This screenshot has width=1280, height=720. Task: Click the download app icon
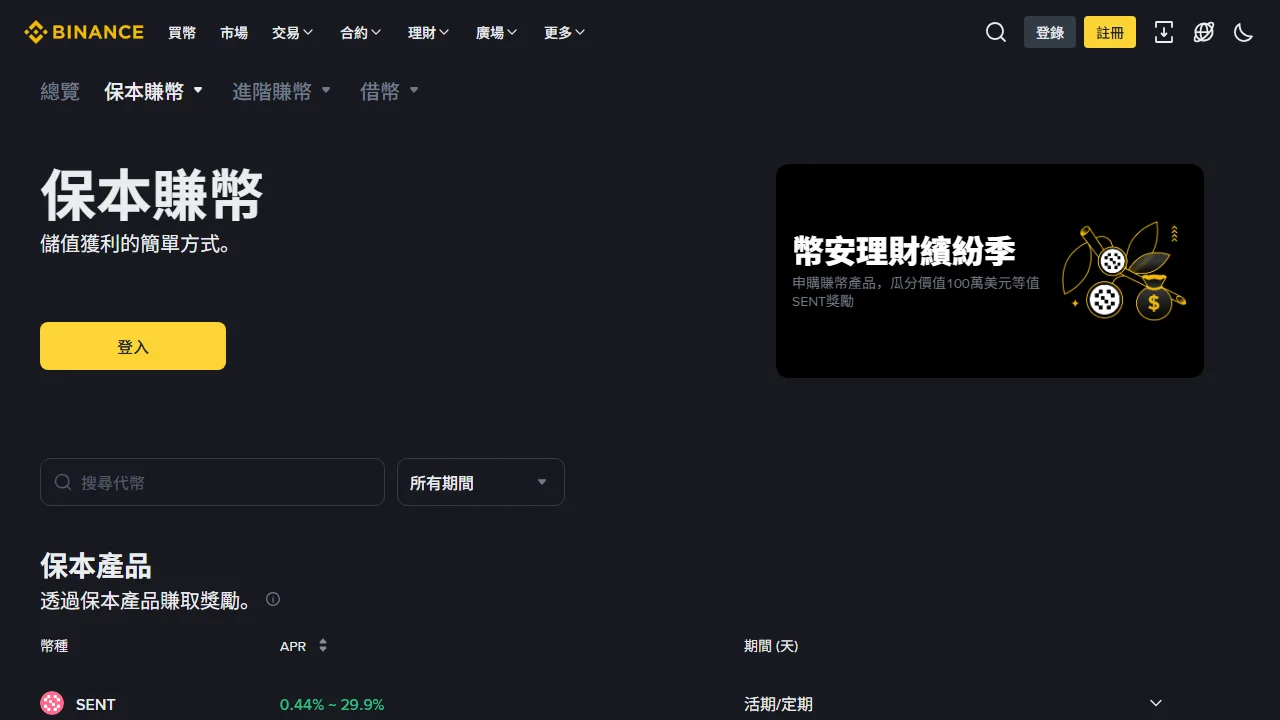(1164, 32)
